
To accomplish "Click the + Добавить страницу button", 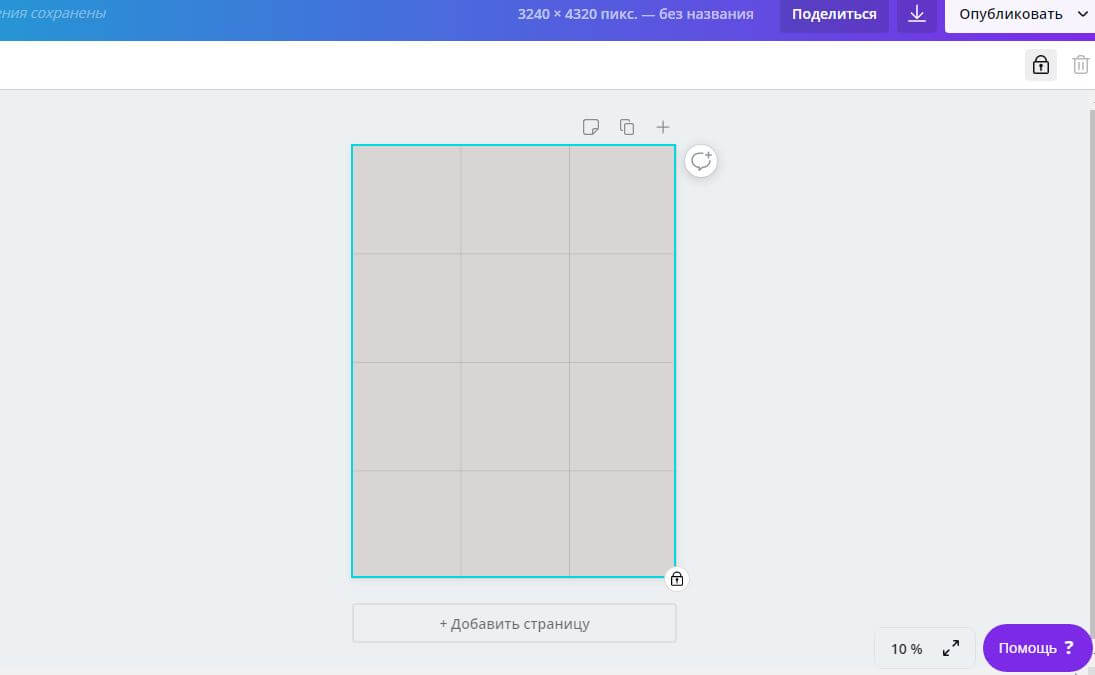I will tap(514, 623).
